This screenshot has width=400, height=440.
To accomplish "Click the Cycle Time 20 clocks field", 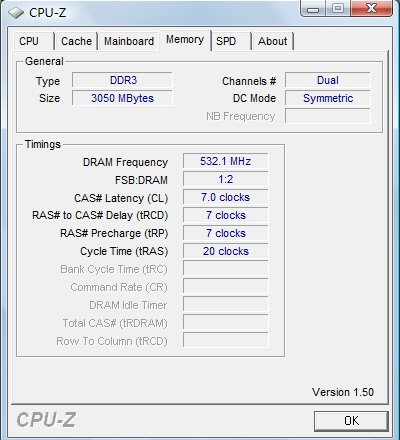I will (226, 251).
